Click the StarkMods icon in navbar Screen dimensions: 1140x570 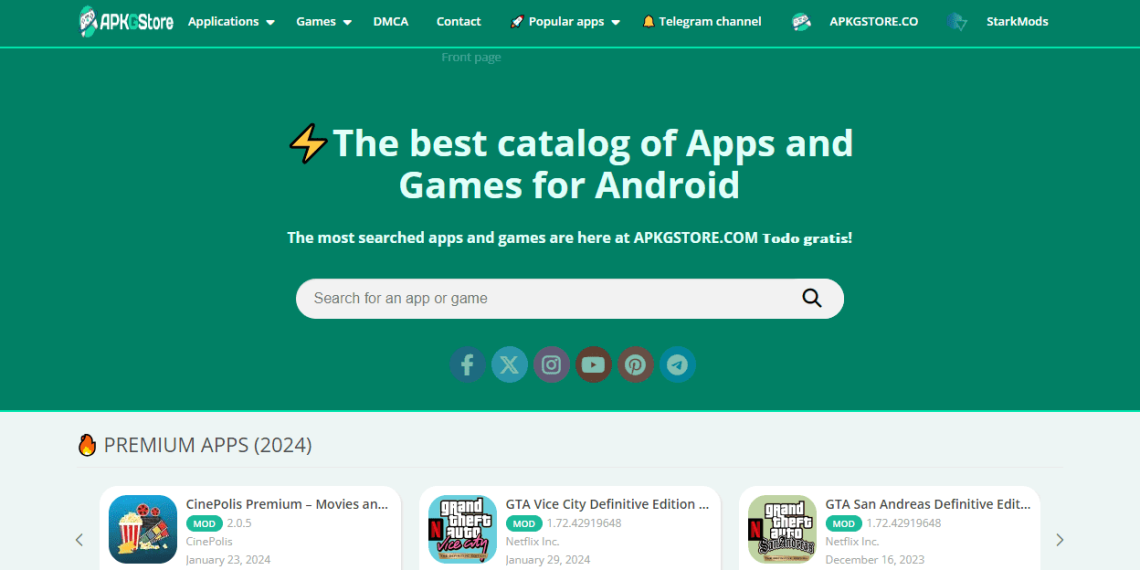pos(957,22)
